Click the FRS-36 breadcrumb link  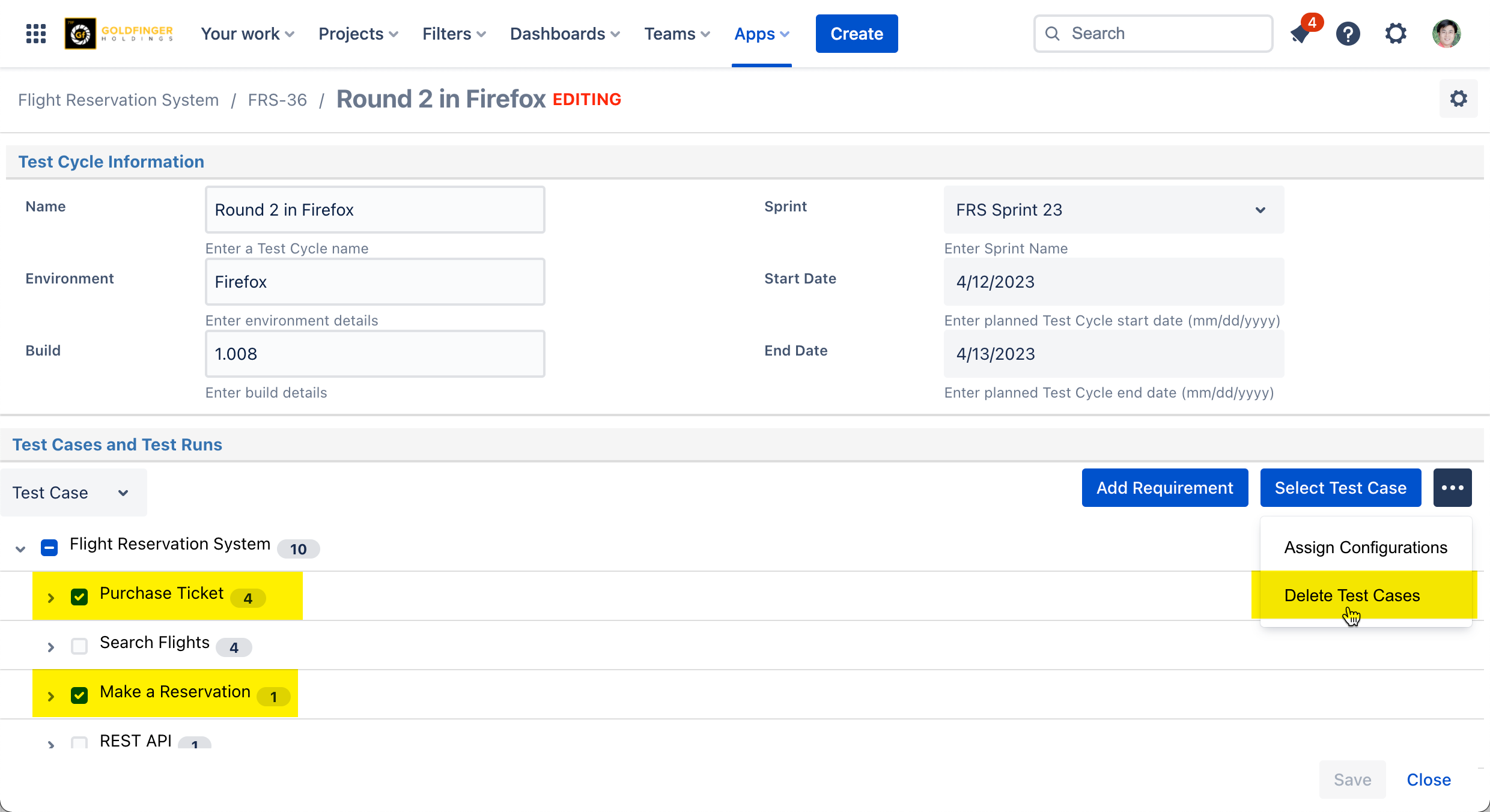point(277,100)
